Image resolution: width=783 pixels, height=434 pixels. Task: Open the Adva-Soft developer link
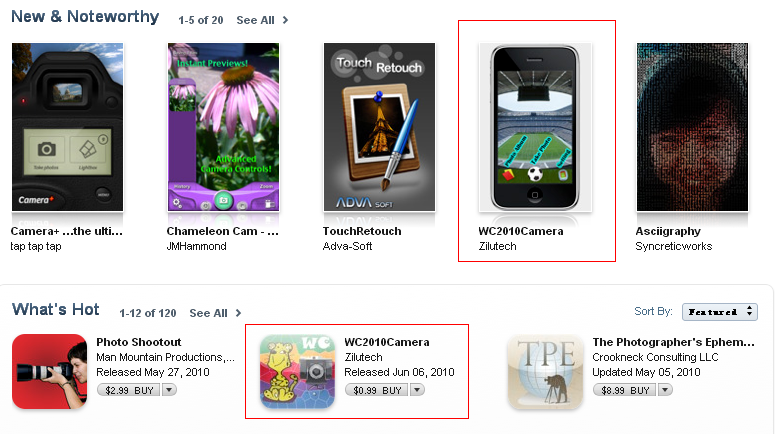coord(348,246)
